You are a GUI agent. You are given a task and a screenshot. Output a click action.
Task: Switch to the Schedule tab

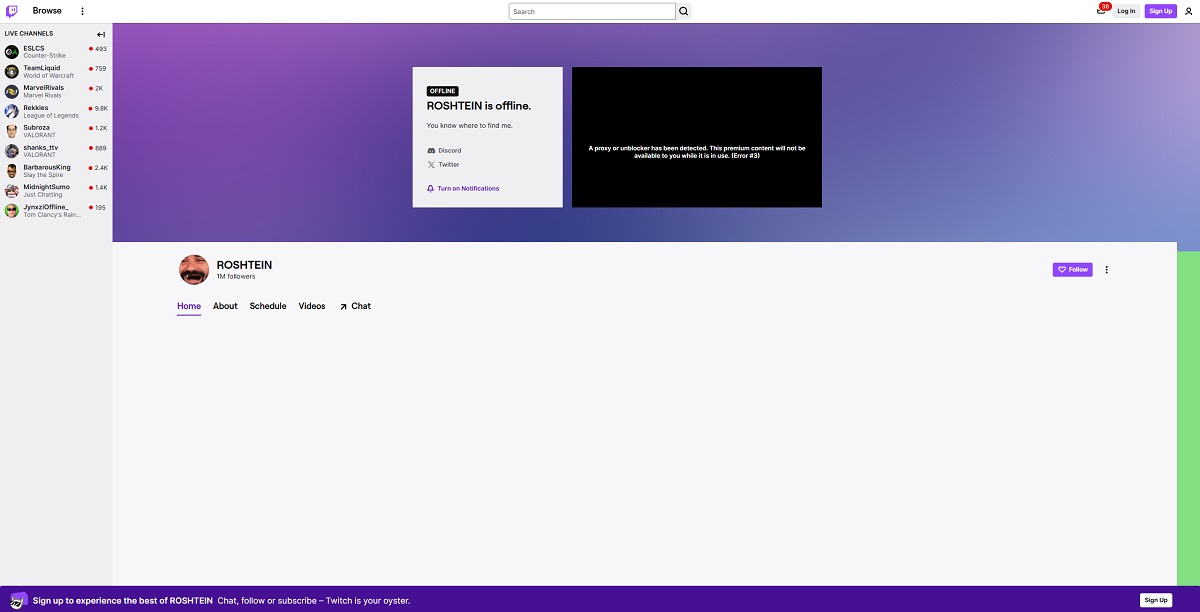tap(268, 306)
